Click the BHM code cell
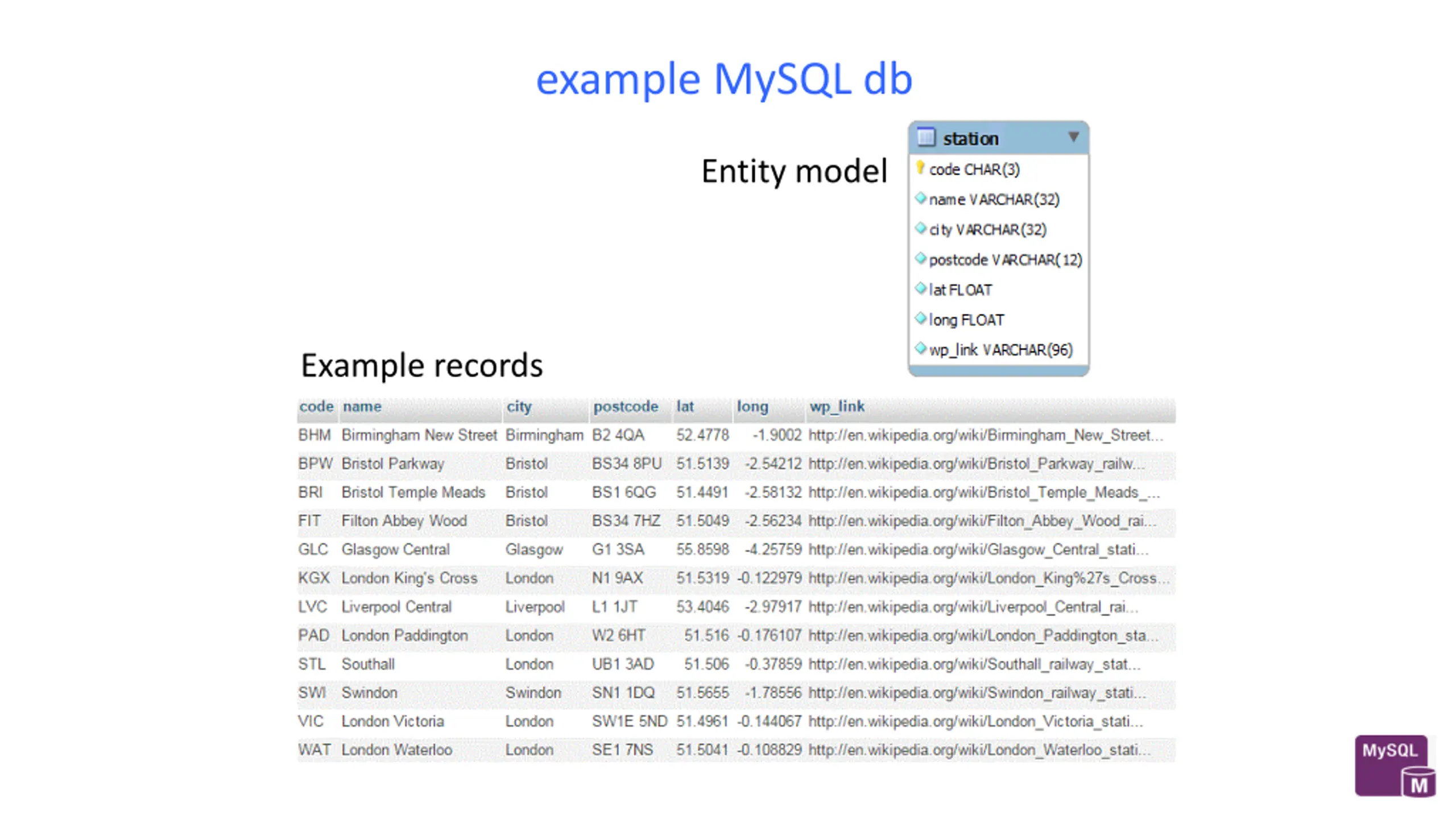This screenshot has width=1456, height=819. tap(315, 436)
